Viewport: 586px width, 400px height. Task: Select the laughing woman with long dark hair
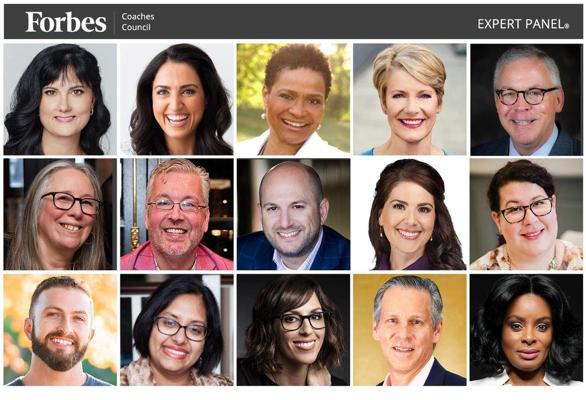pyautogui.click(x=177, y=99)
